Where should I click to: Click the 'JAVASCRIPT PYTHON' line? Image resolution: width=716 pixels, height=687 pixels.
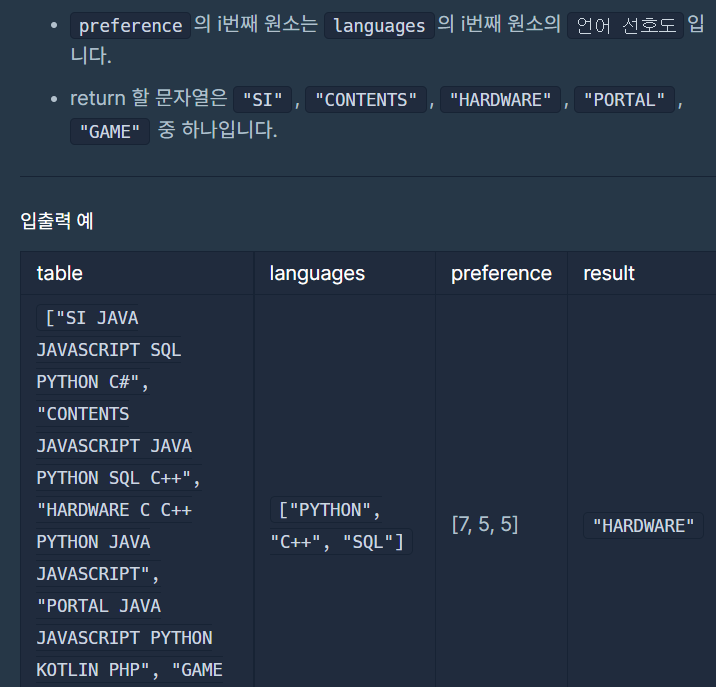click(x=124, y=638)
